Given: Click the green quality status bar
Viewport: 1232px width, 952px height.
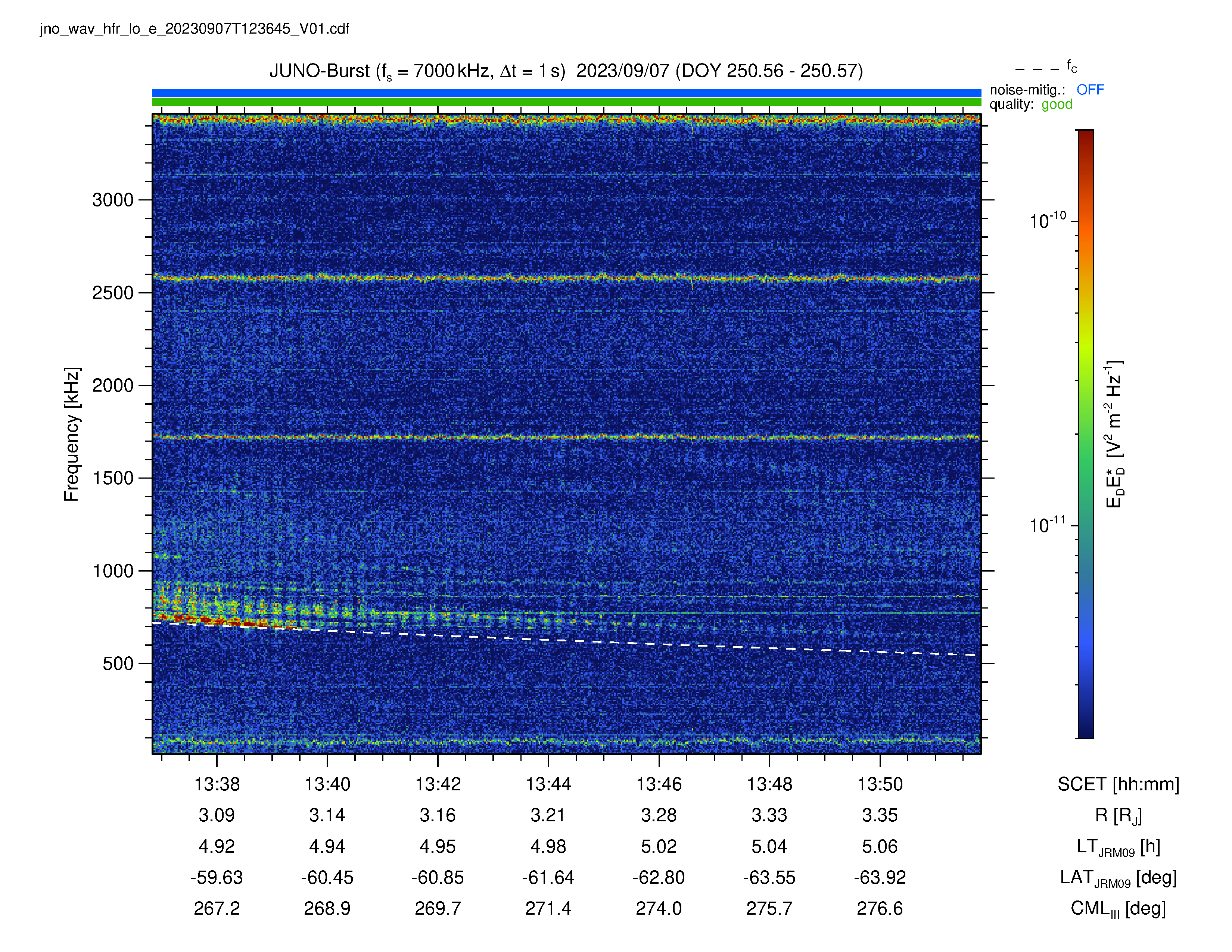Looking at the screenshot, I should tap(566, 102).
